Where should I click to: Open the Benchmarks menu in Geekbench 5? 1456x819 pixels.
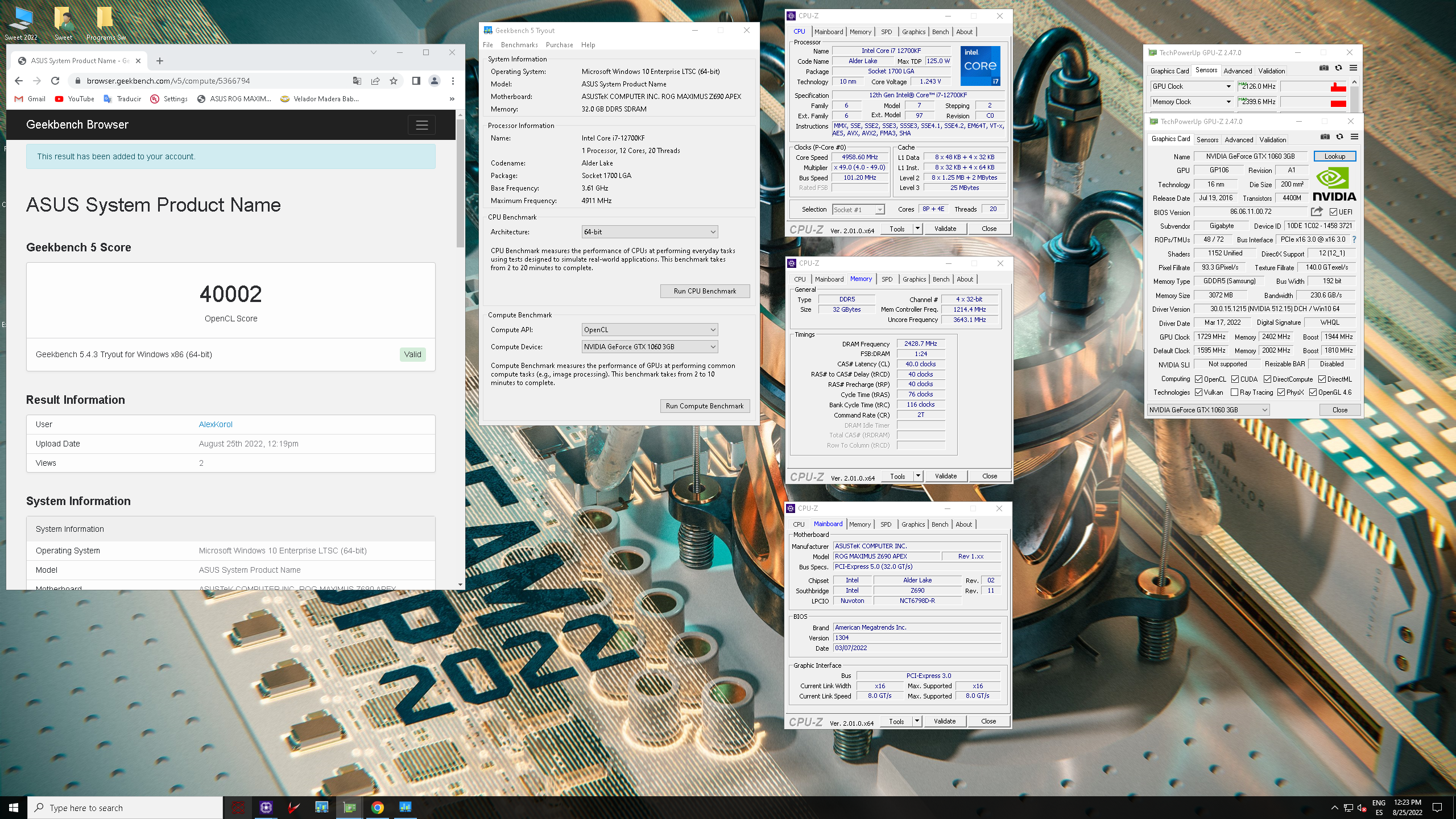(x=519, y=45)
